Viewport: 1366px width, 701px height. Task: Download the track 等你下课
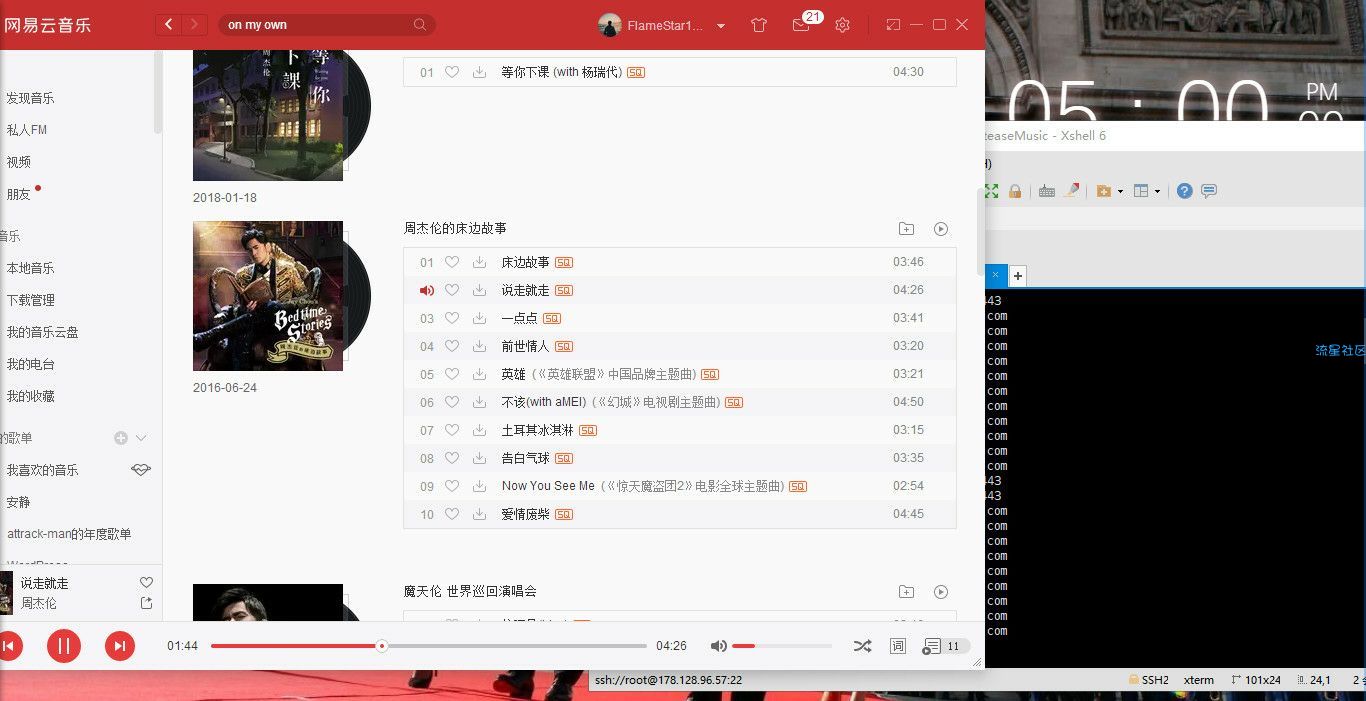pyautogui.click(x=480, y=72)
